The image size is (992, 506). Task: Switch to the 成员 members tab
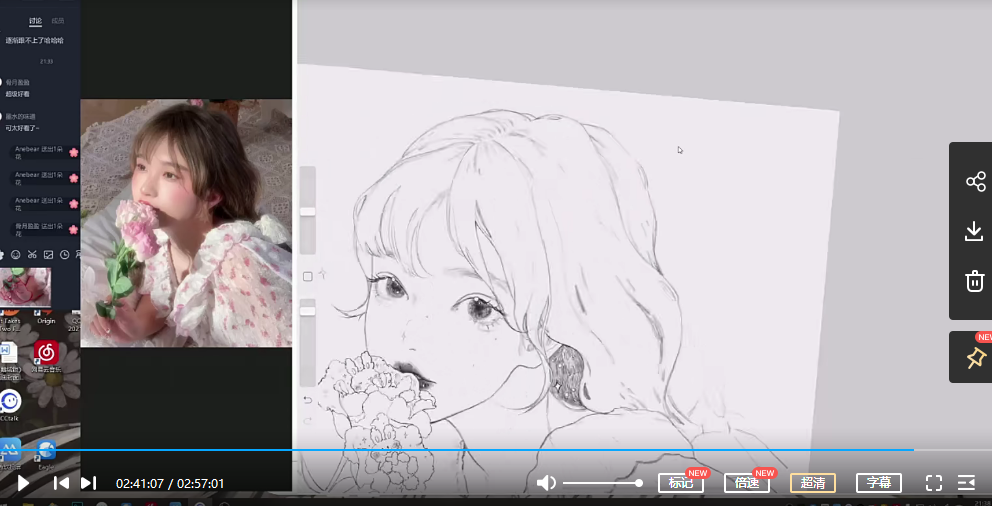pos(58,21)
